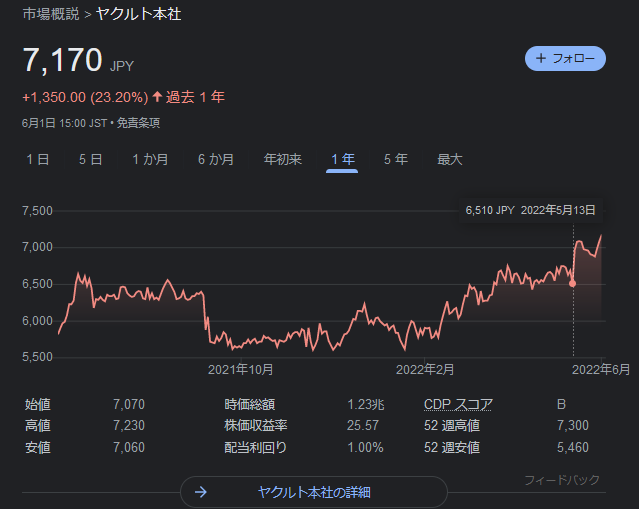Click the 安値 value 7,060
The width and height of the screenshot is (639, 509).
[129, 447]
